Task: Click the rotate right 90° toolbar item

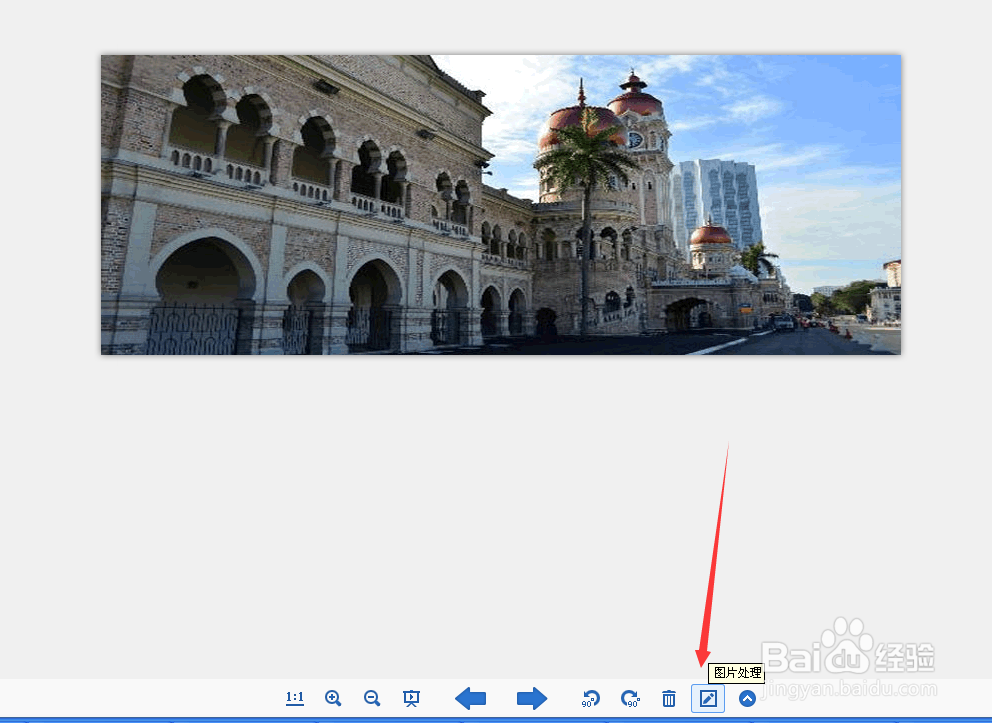Action: 629,699
